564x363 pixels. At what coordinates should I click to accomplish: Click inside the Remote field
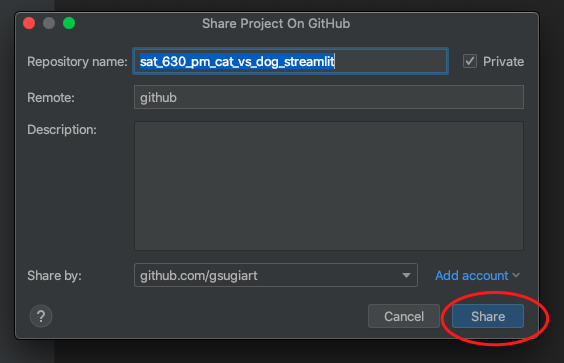pos(329,97)
